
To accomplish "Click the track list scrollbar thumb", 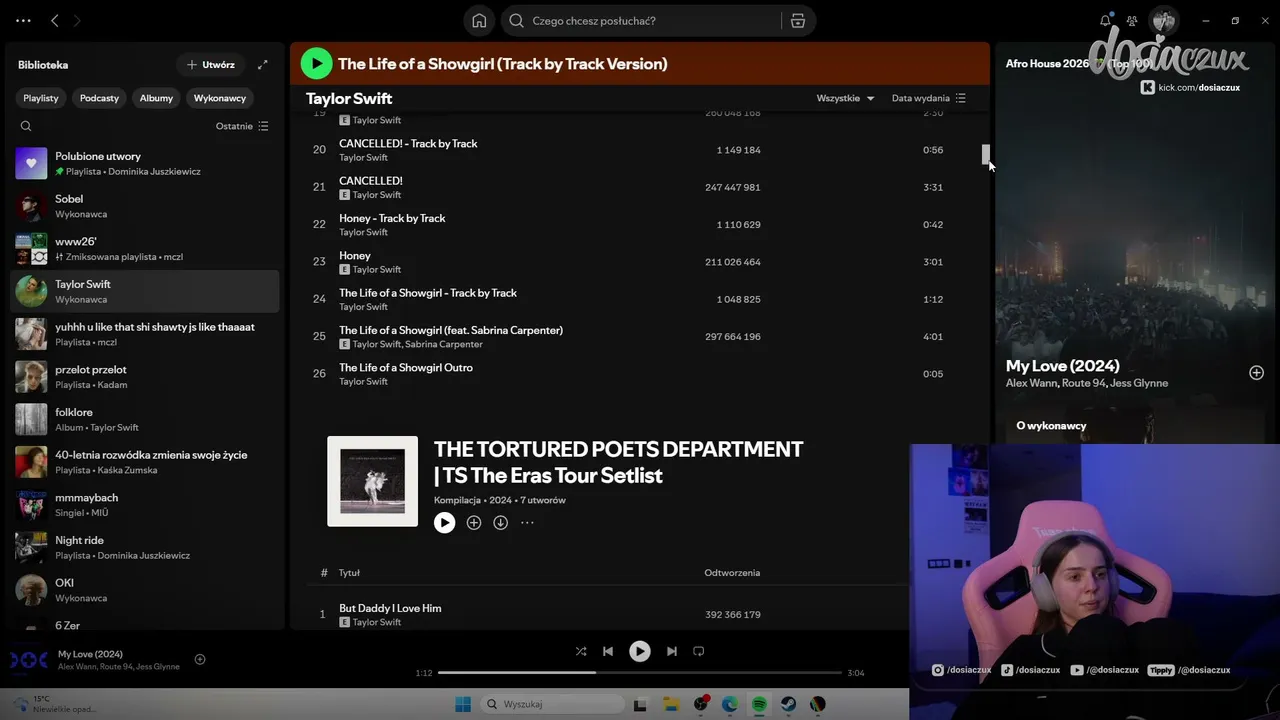I will [x=985, y=154].
